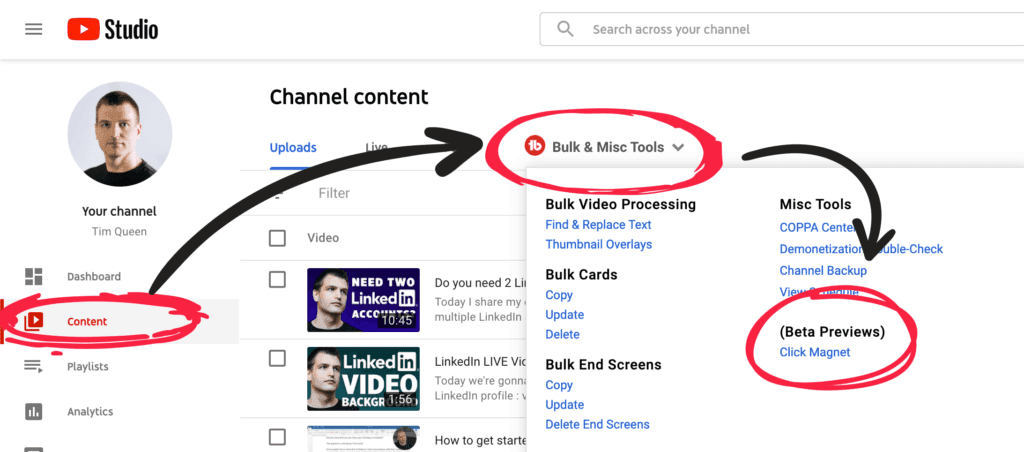1024x452 pixels.
Task: Click the Dashboard grid icon
Action: pyautogui.click(x=34, y=277)
